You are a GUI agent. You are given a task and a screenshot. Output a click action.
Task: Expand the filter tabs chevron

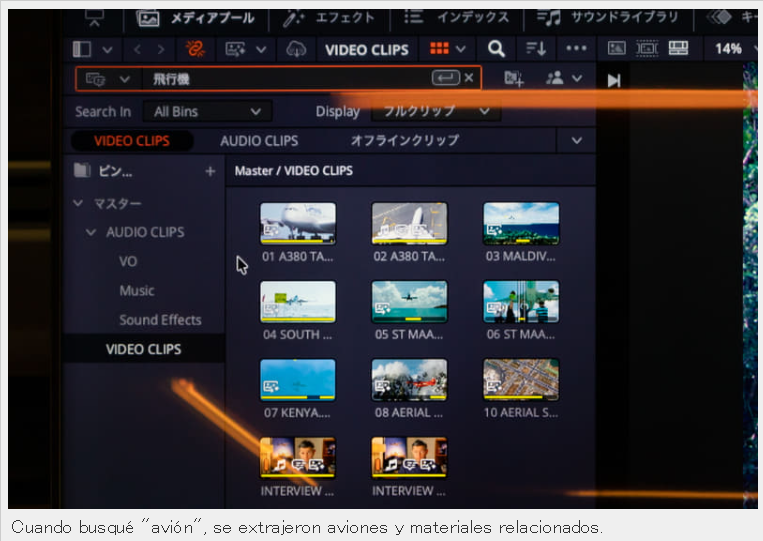[x=577, y=141]
